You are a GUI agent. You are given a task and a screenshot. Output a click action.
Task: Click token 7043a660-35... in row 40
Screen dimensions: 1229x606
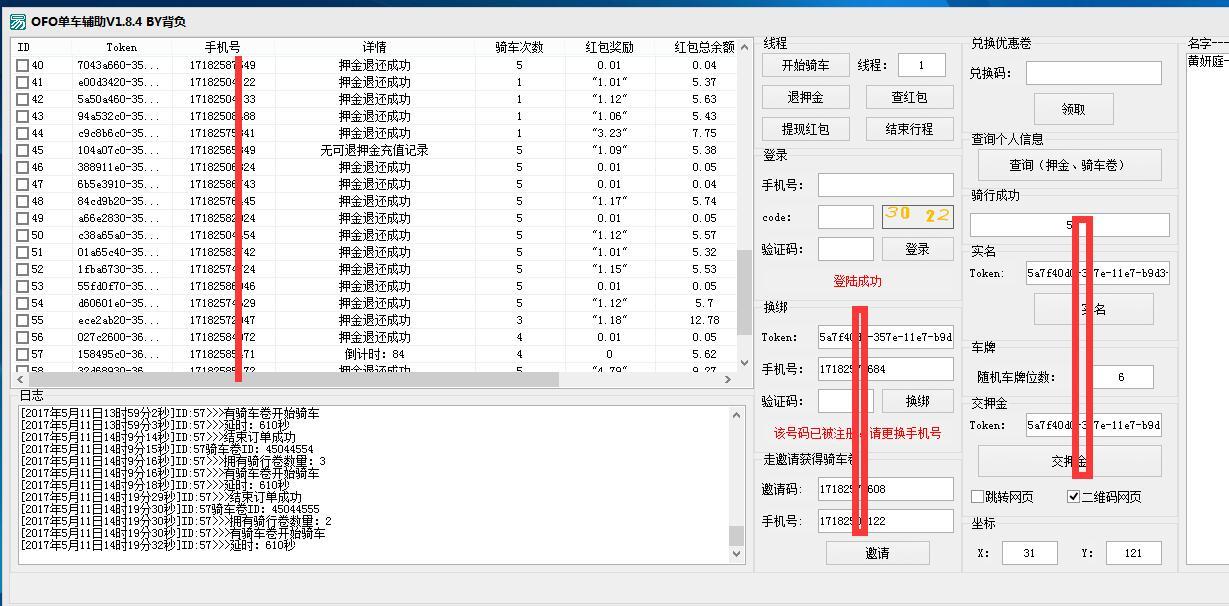(118, 65)
